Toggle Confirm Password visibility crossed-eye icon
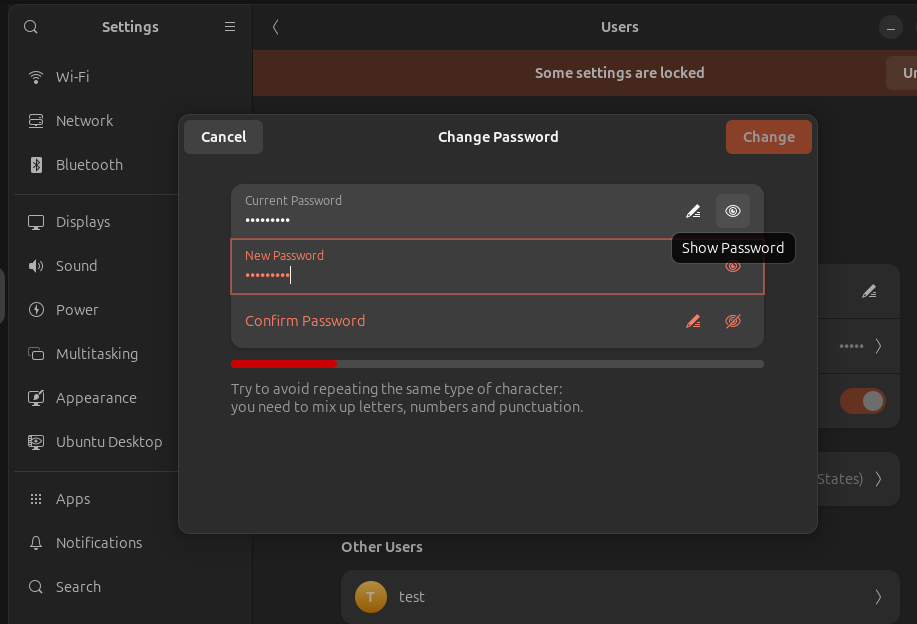The height and width of the screenshot is (624, 917). [x=733, y=321]
